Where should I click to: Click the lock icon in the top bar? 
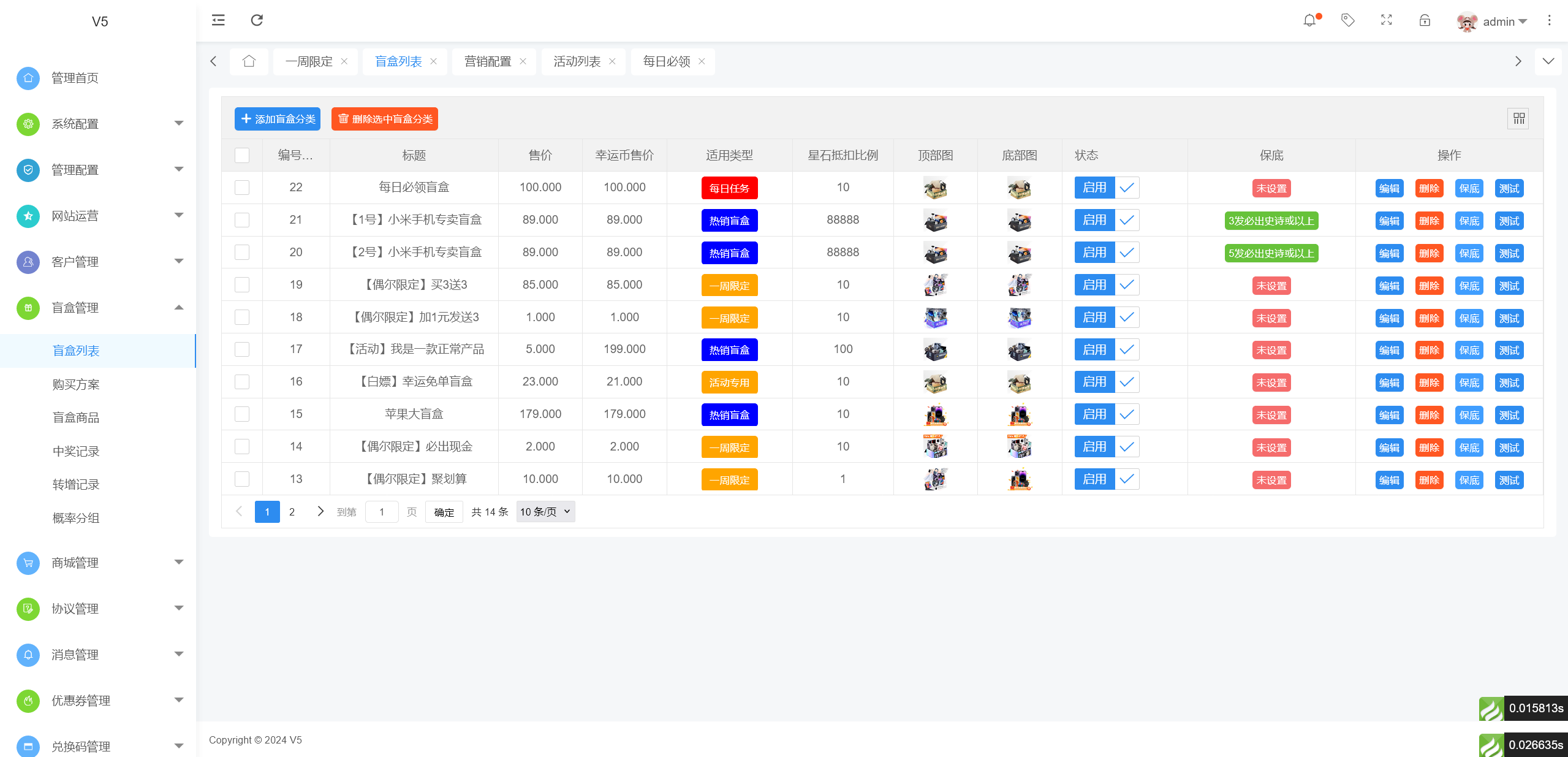pos(1425,20)
